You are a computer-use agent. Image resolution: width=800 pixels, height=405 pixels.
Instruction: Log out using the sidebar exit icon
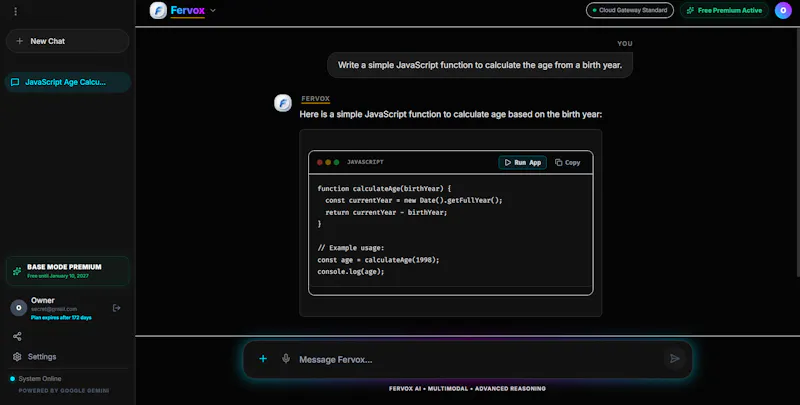click(116, 308)
